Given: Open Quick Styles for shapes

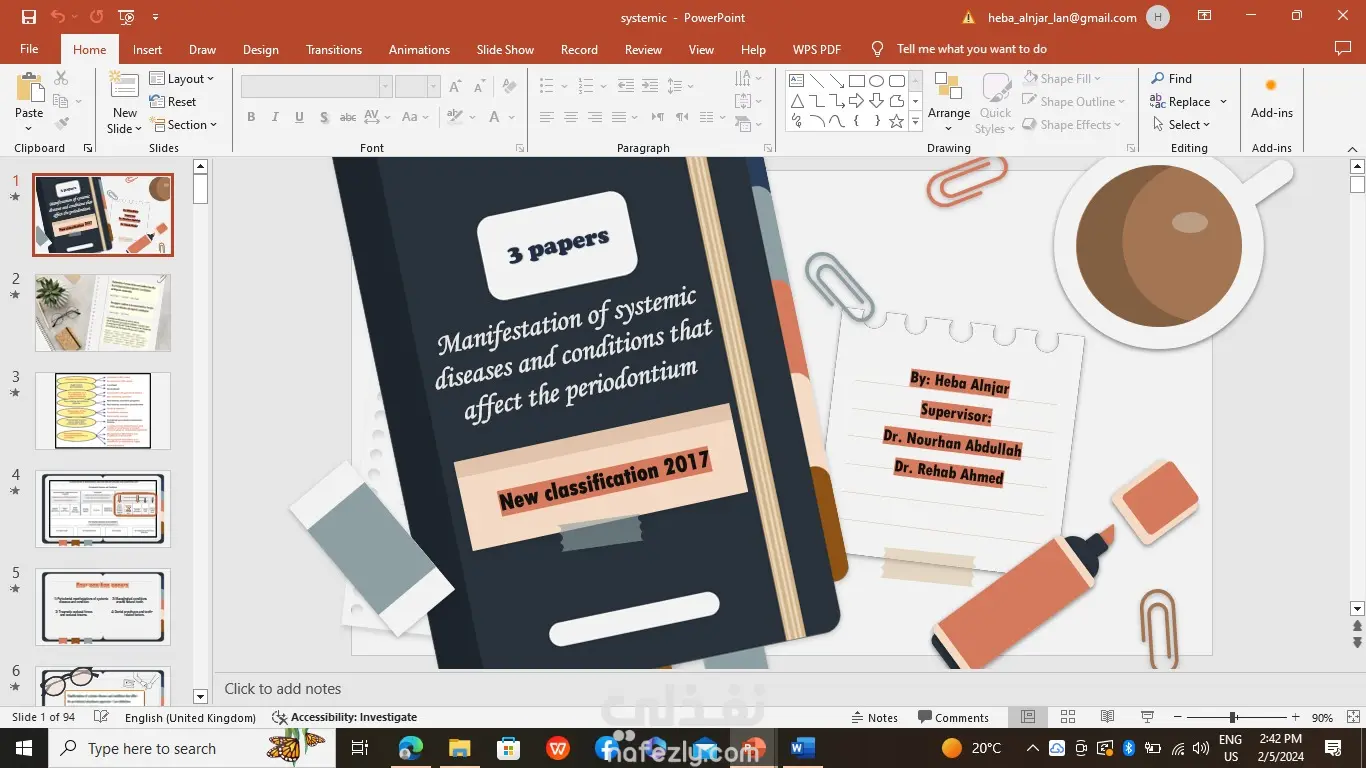Looking at the screenshot, I should 995,103.
